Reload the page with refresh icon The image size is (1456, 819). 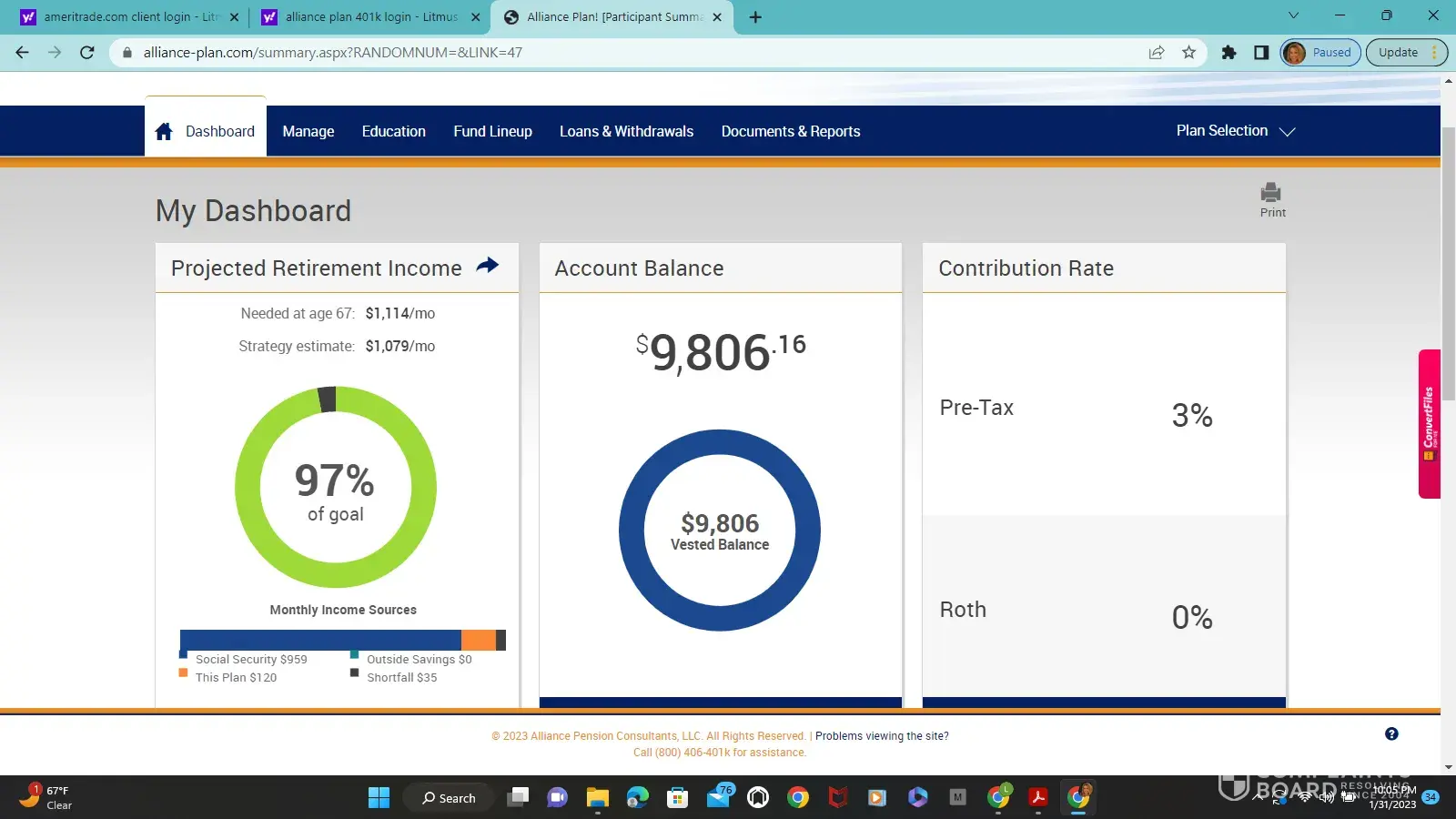pos(87,53)
